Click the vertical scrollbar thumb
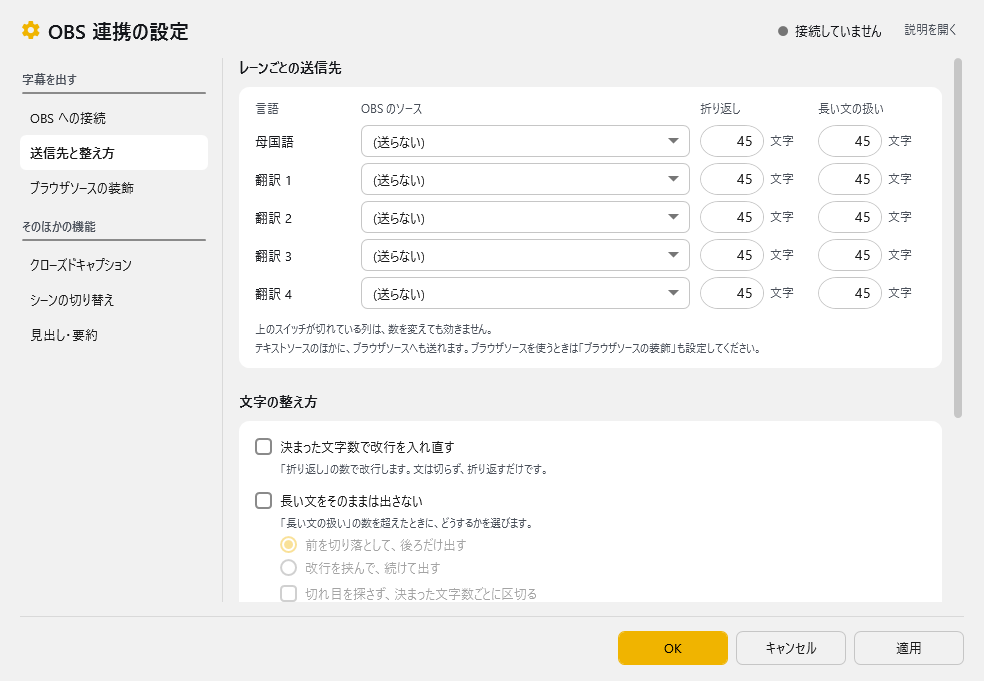The height and width of the screenshot is (681, 984). 958,238
